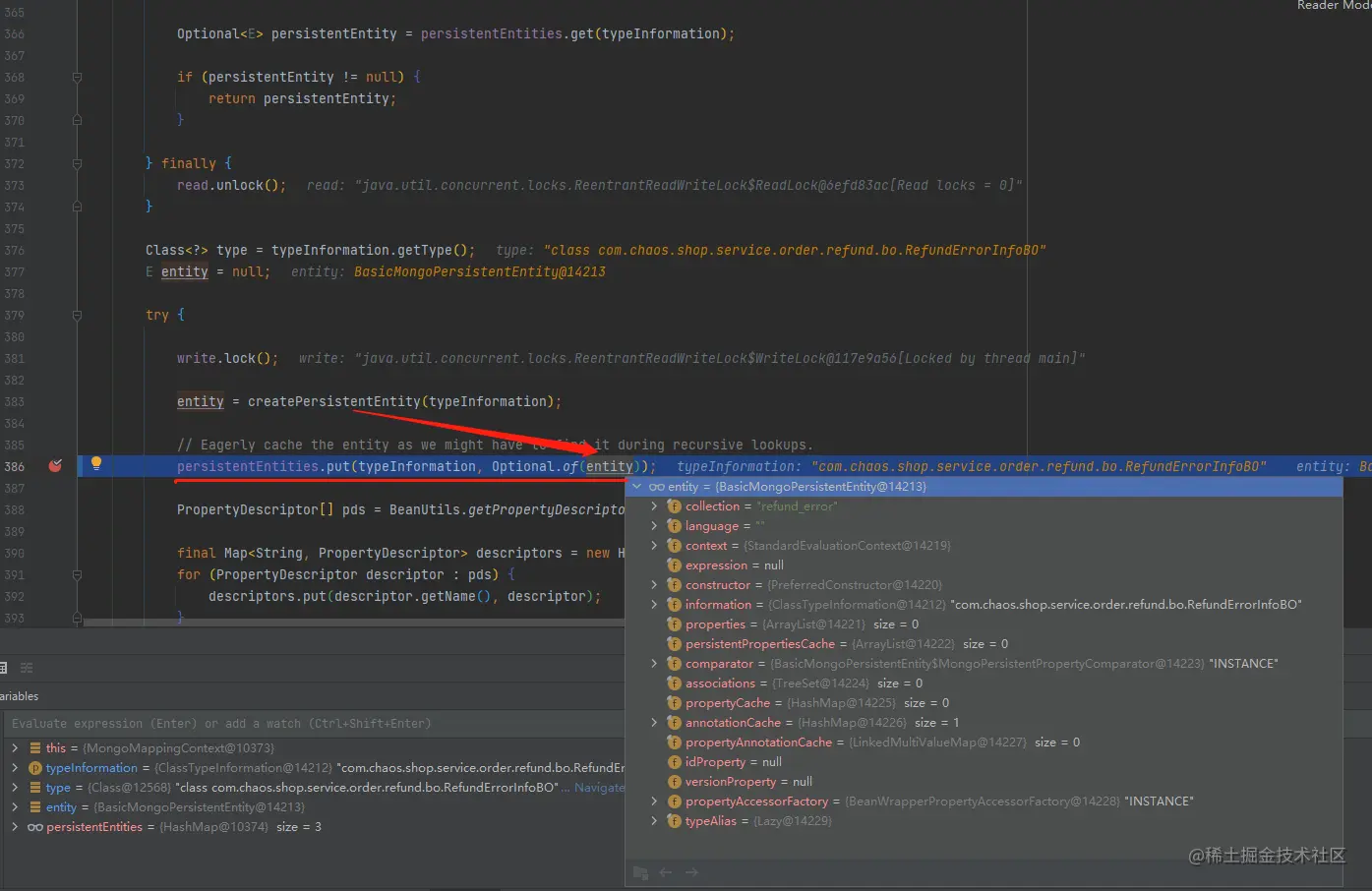The image size is (1372, 891).
Task: Expand the propertyAccessorFactory field node
Action: click(x=654, y=801)
